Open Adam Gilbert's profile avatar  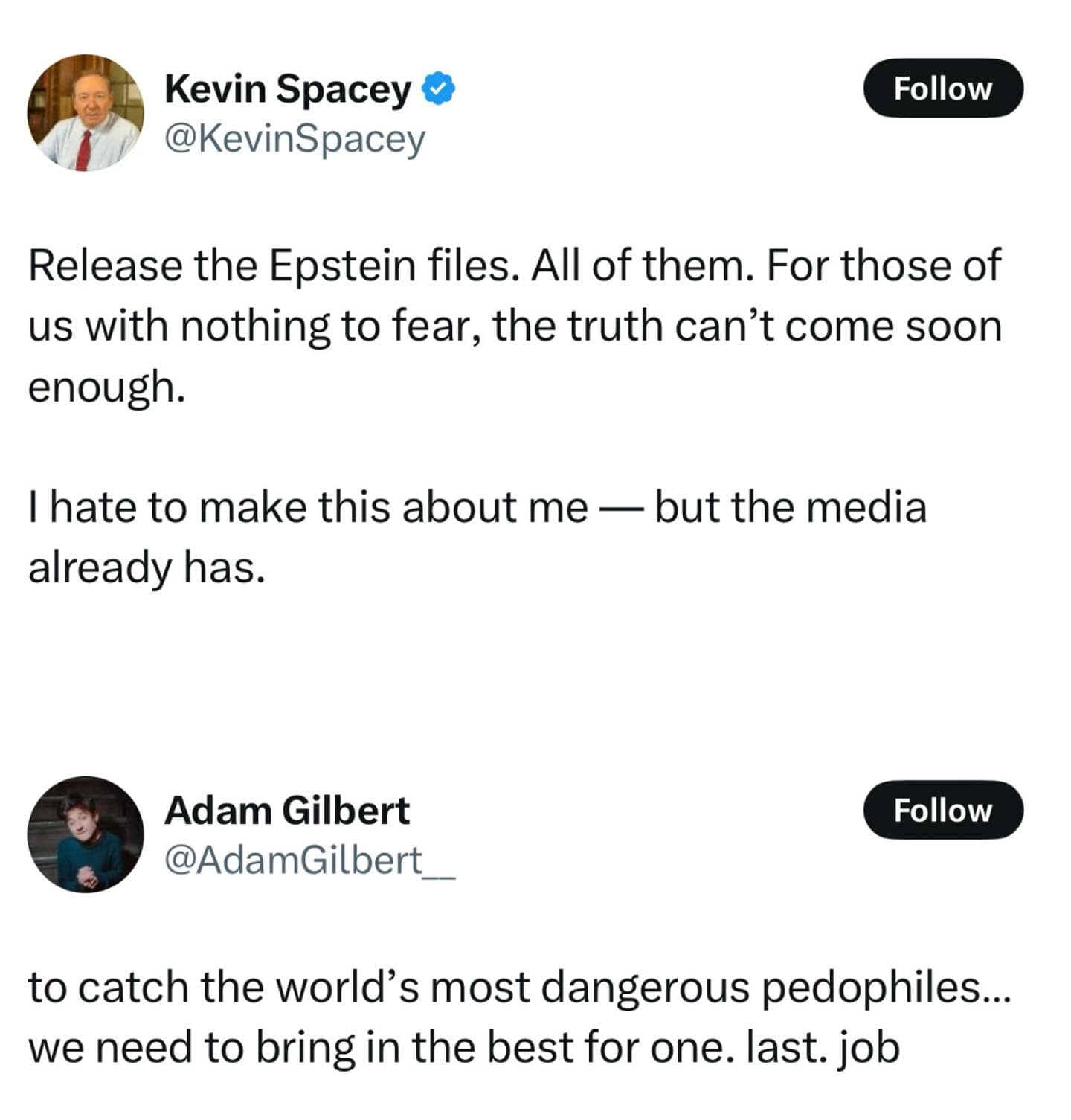tap(86, 834)
